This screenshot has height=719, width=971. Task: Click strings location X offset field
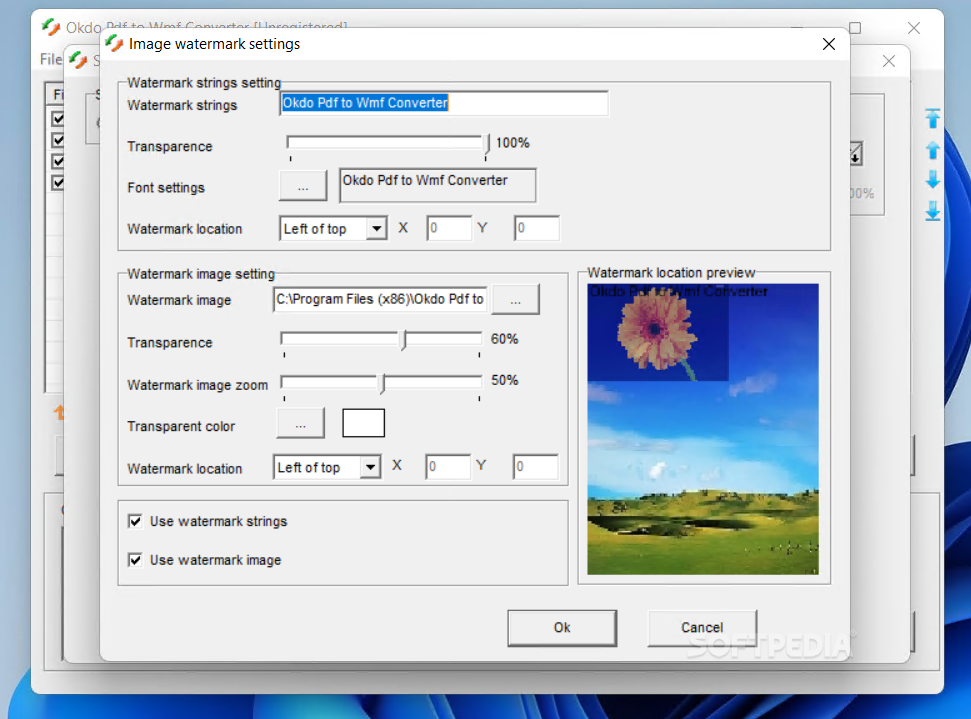point(449,228)
